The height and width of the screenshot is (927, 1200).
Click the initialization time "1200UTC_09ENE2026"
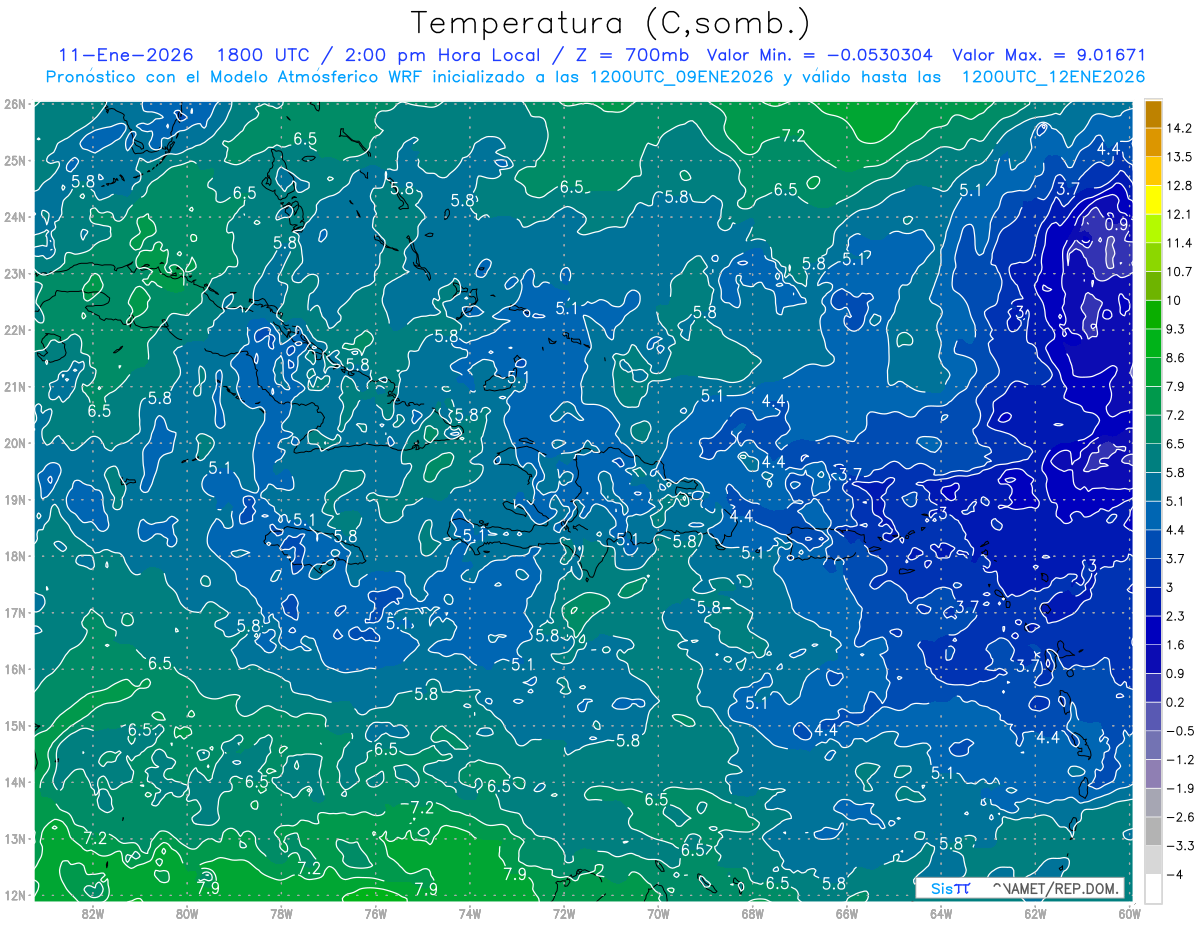point(680,77)
